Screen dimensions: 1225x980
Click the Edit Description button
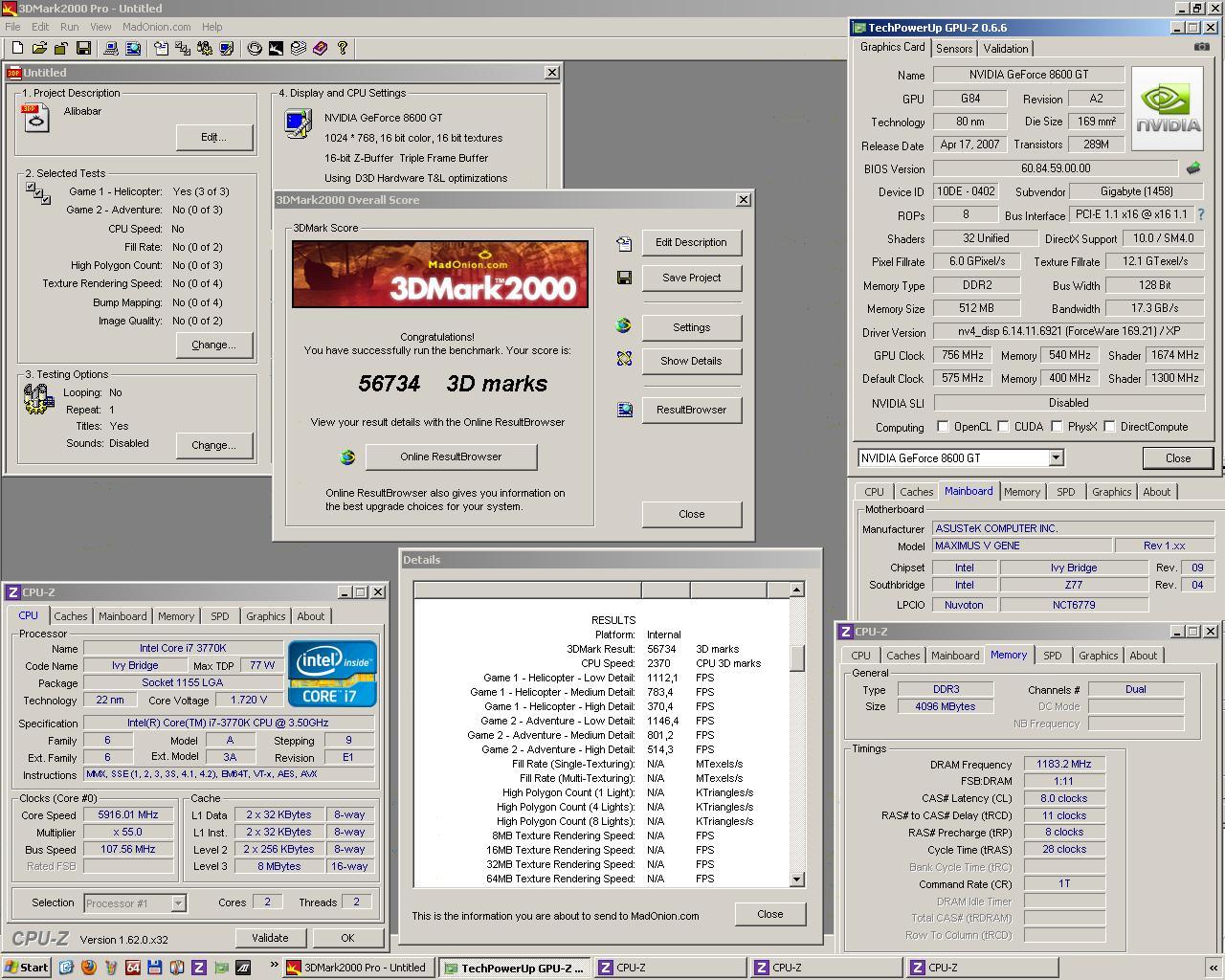coord(691,242)
